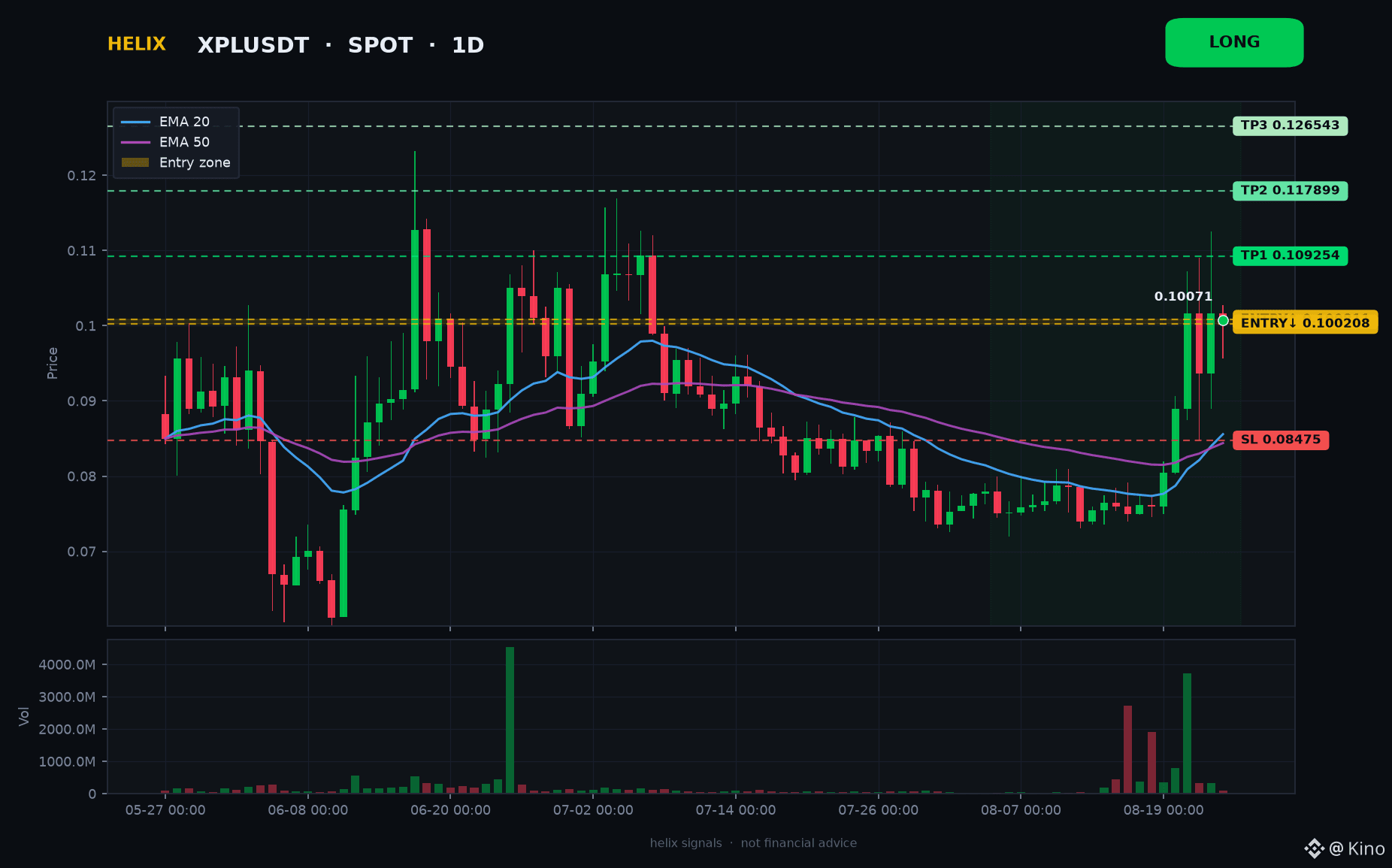Click the Entry zone legend label

(195, 162)
